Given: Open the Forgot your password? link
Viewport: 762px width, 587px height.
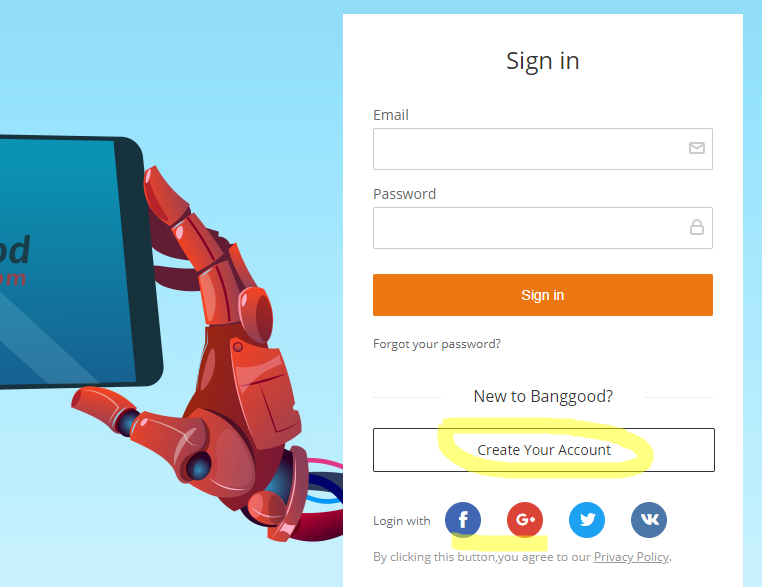Looking at the screenshot, I should coord(436,344).
